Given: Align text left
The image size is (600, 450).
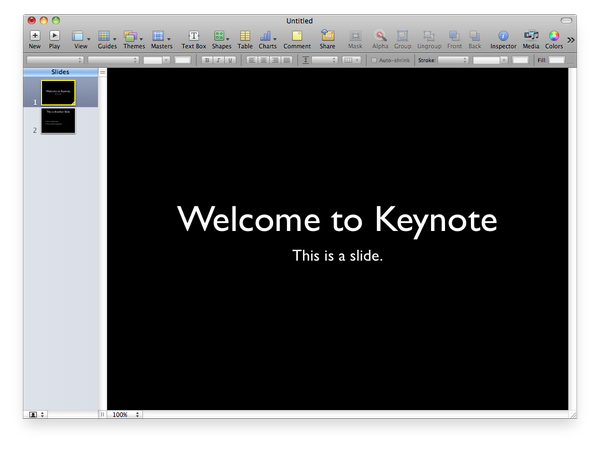Looking at the screenshot, I should coord(251,60).
